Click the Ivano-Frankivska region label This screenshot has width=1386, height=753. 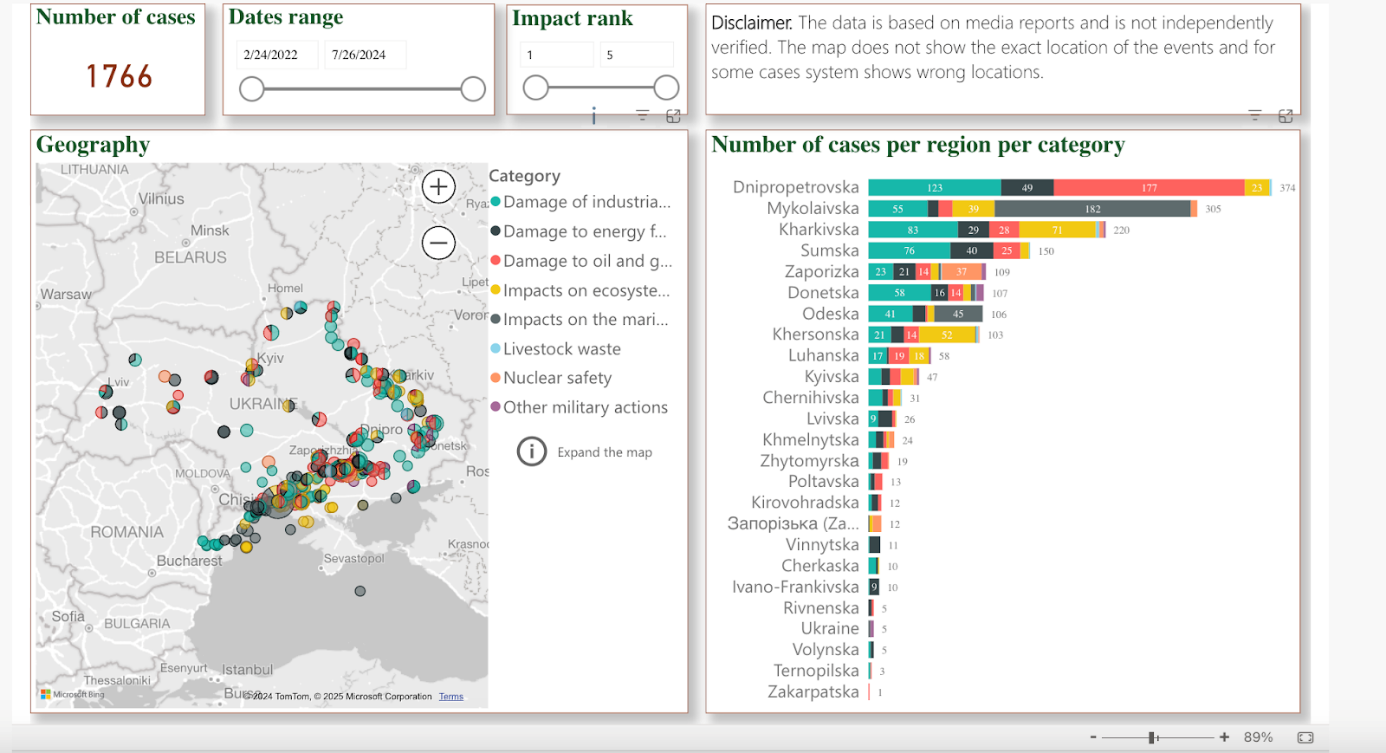795,587
